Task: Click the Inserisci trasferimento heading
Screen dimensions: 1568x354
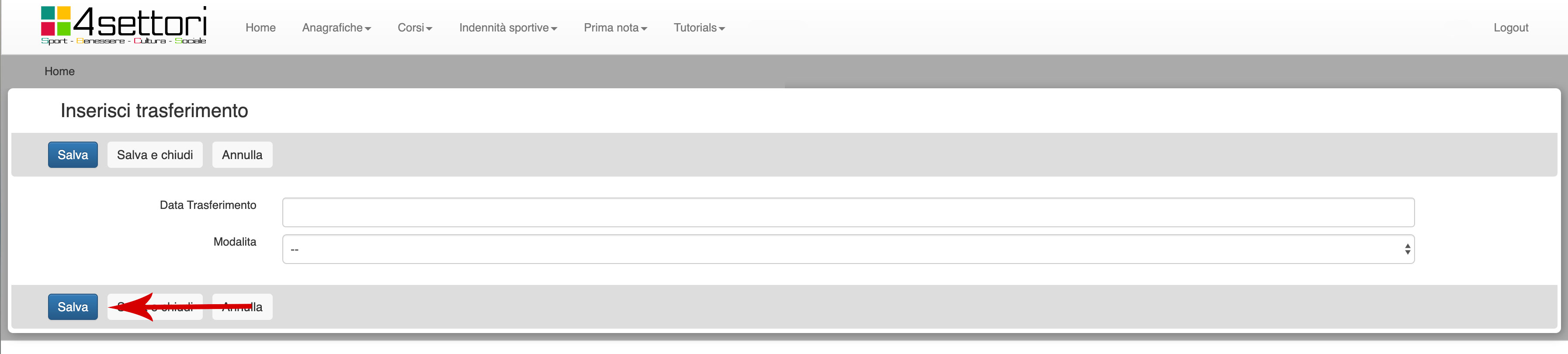Action: click(154, 111)
